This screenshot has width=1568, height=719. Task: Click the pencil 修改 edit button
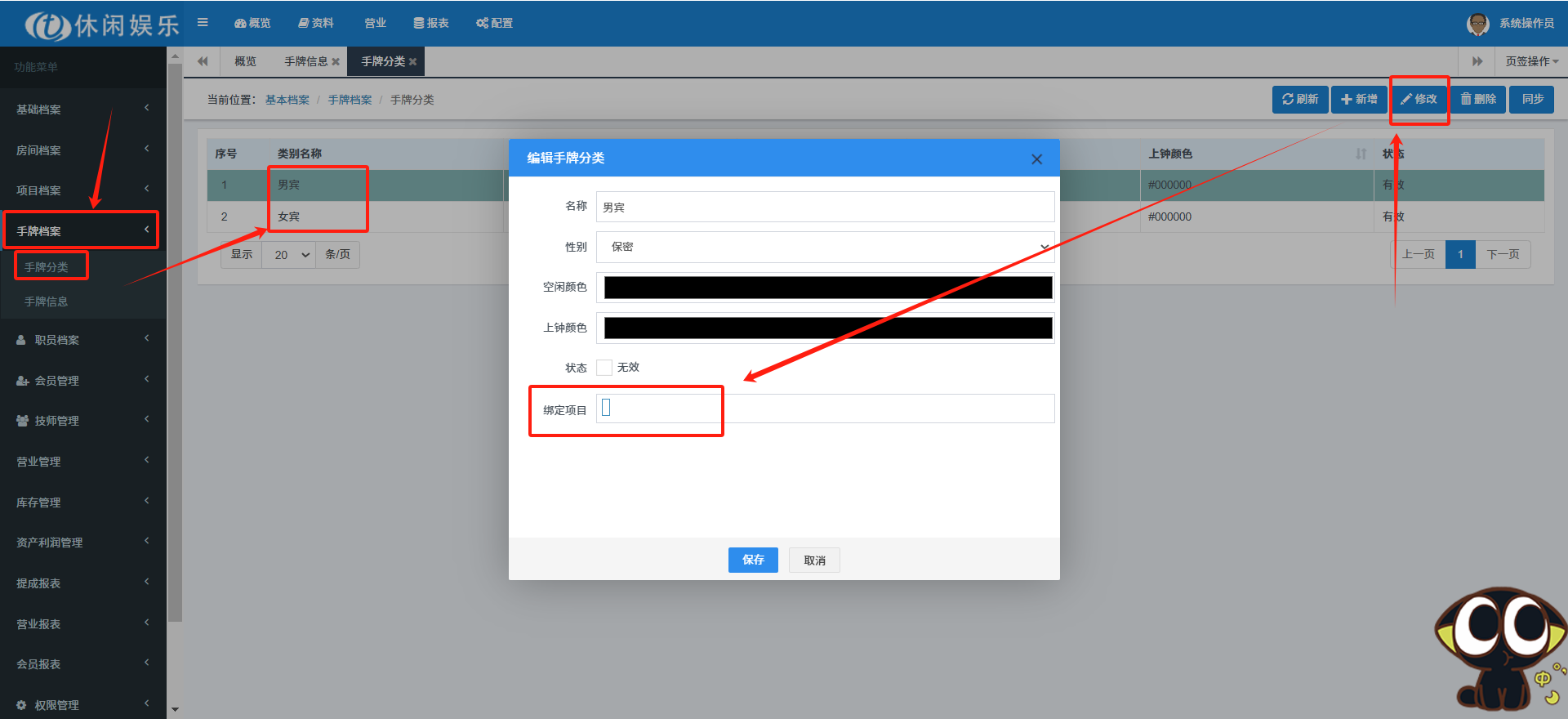pos(1419,99)
